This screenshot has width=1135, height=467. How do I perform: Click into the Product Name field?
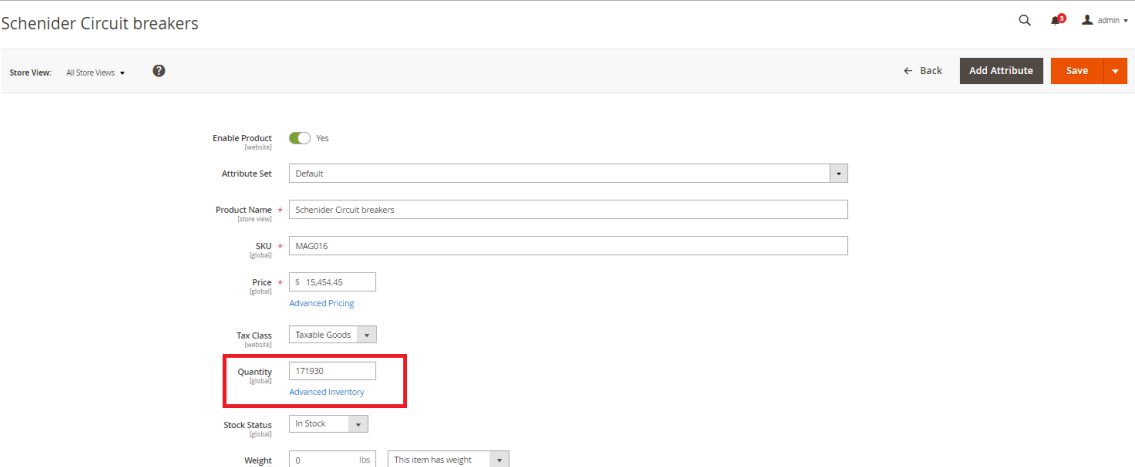(x=568, y=210)
